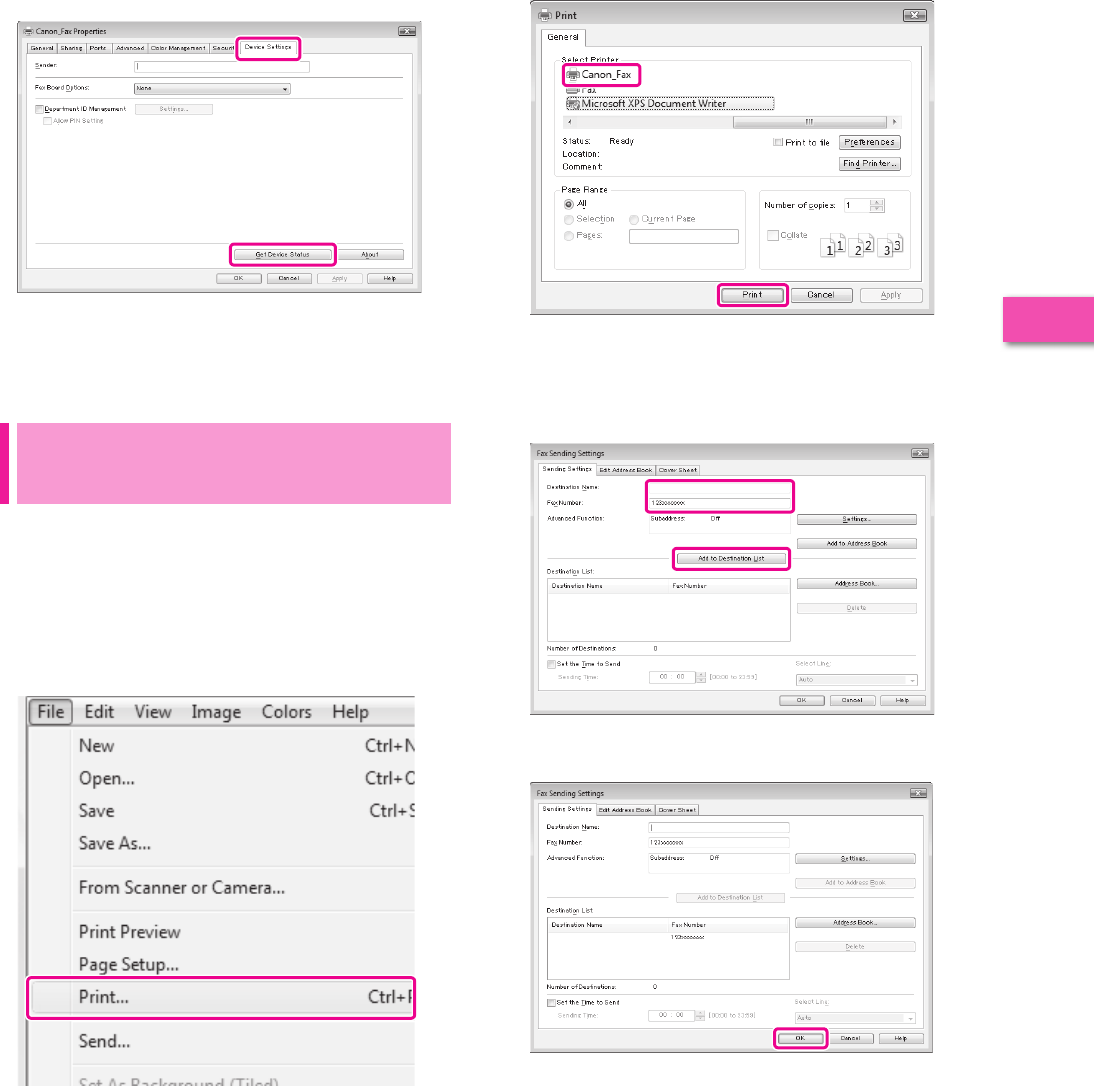Close the Print dialog window

pyautogui.click(x=915, y=15)
